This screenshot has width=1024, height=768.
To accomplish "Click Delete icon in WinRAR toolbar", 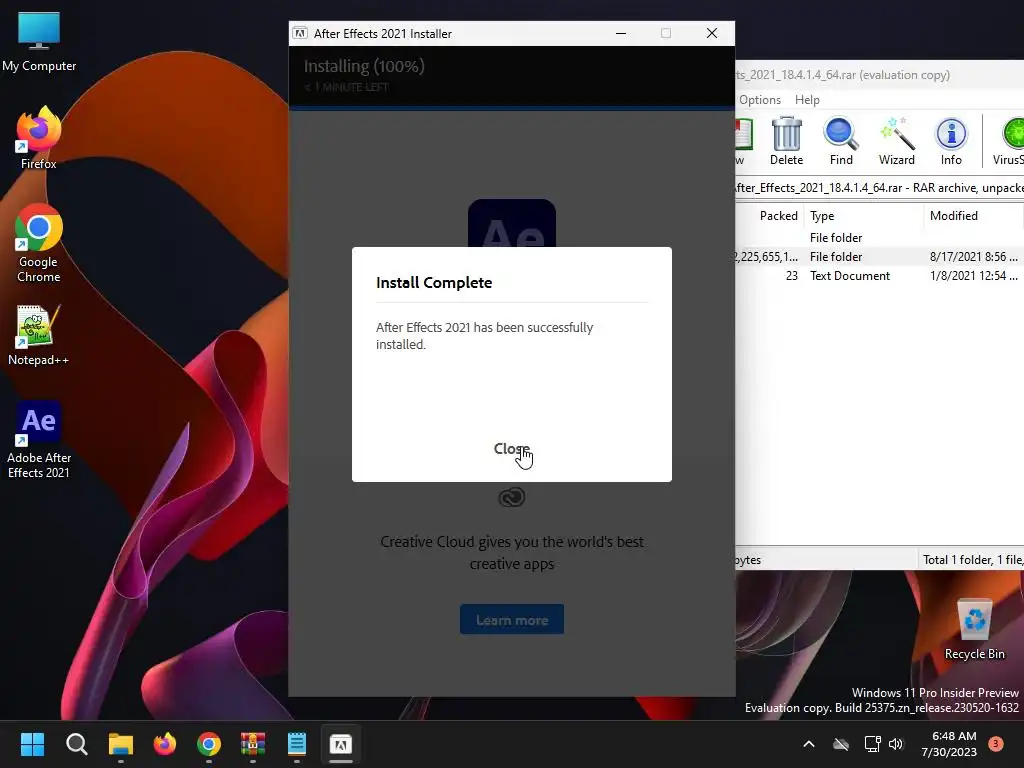I will coord(786,141).
